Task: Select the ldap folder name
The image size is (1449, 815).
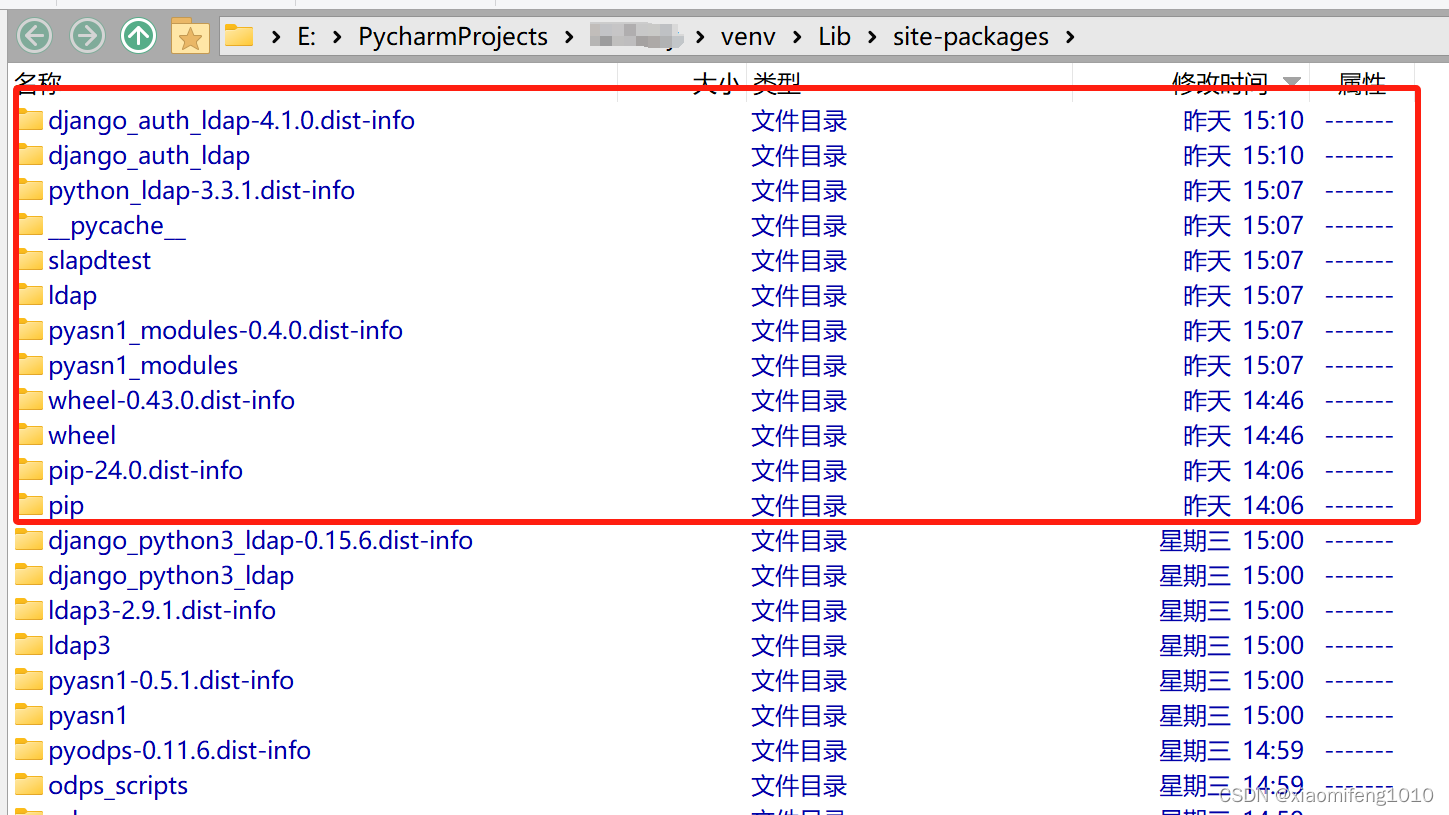Action: pos(73,296)
